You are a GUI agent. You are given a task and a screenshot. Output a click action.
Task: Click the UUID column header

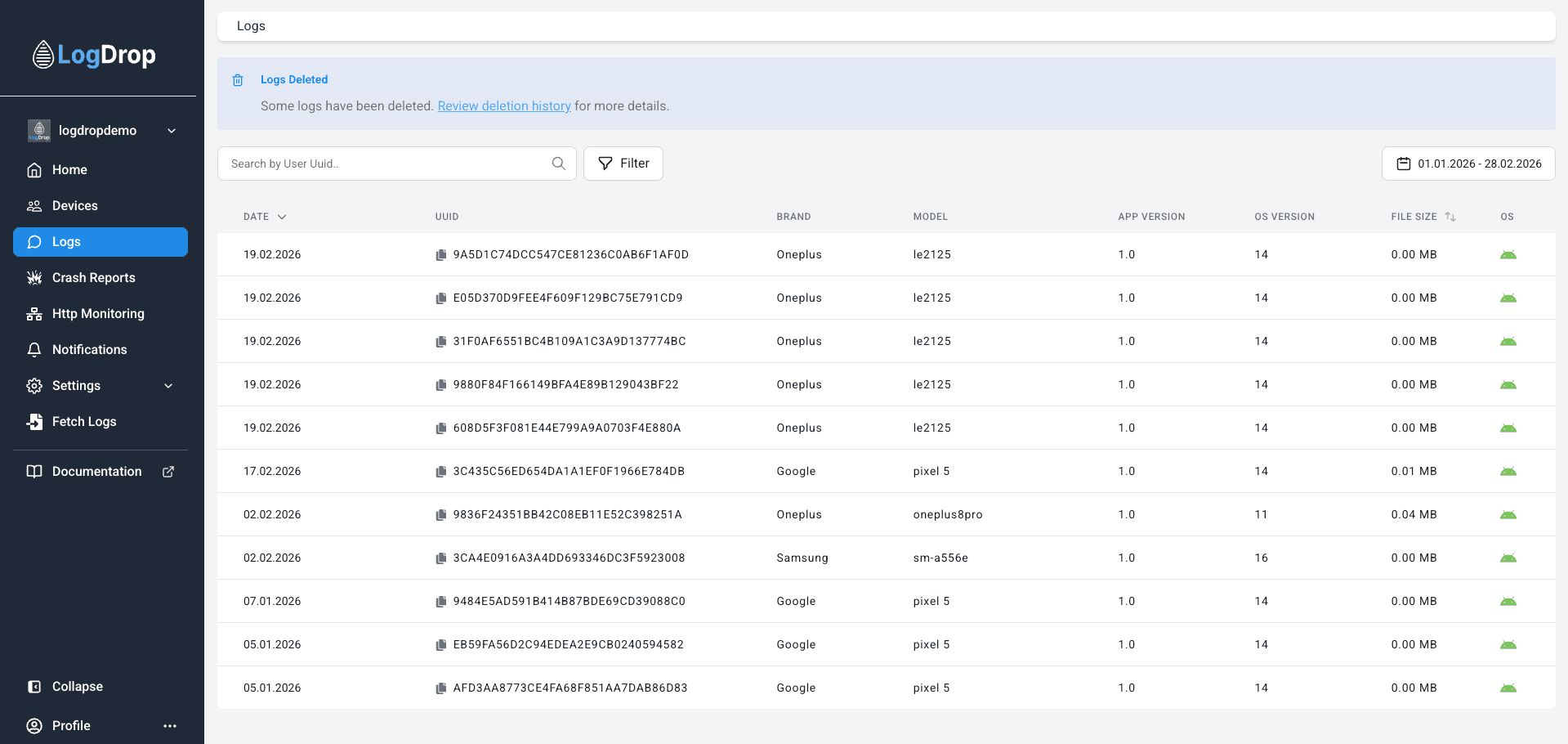click(447, 217)
